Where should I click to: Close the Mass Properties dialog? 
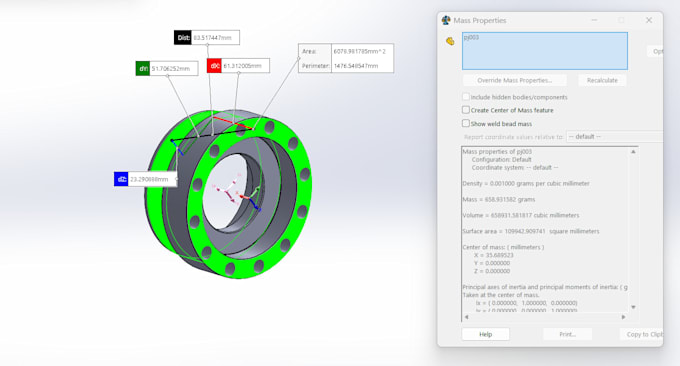(x=649, y=20)
